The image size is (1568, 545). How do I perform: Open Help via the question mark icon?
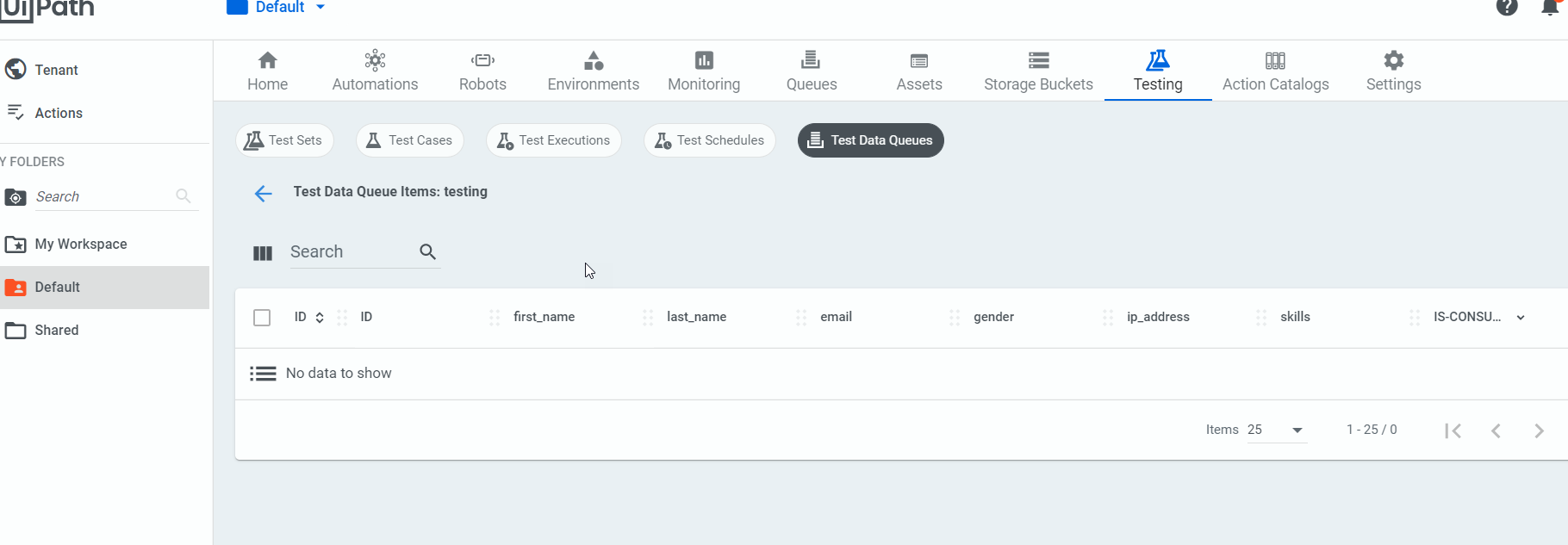coord(1507,8)
